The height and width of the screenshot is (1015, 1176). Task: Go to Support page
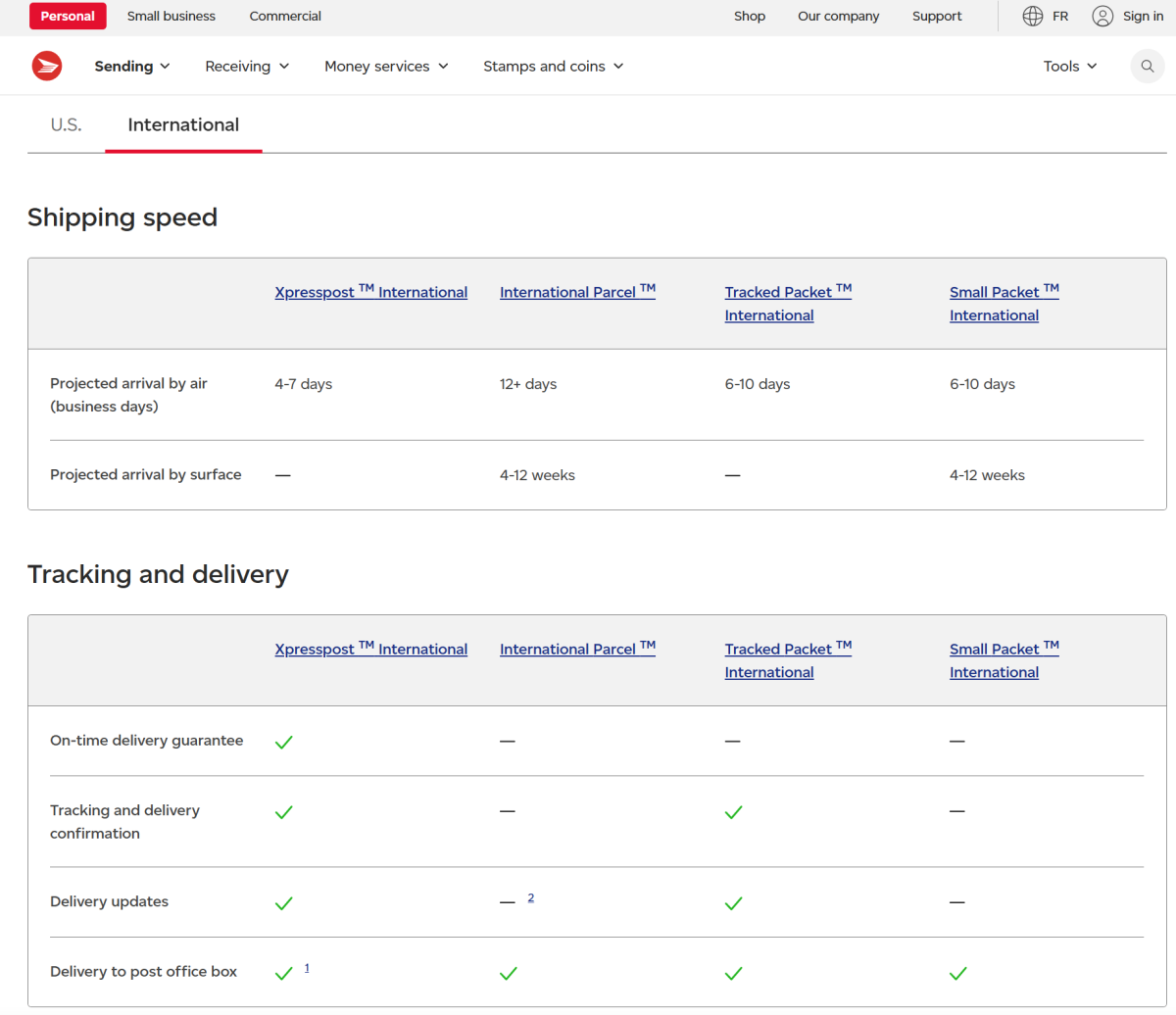[x=937, y=16]
